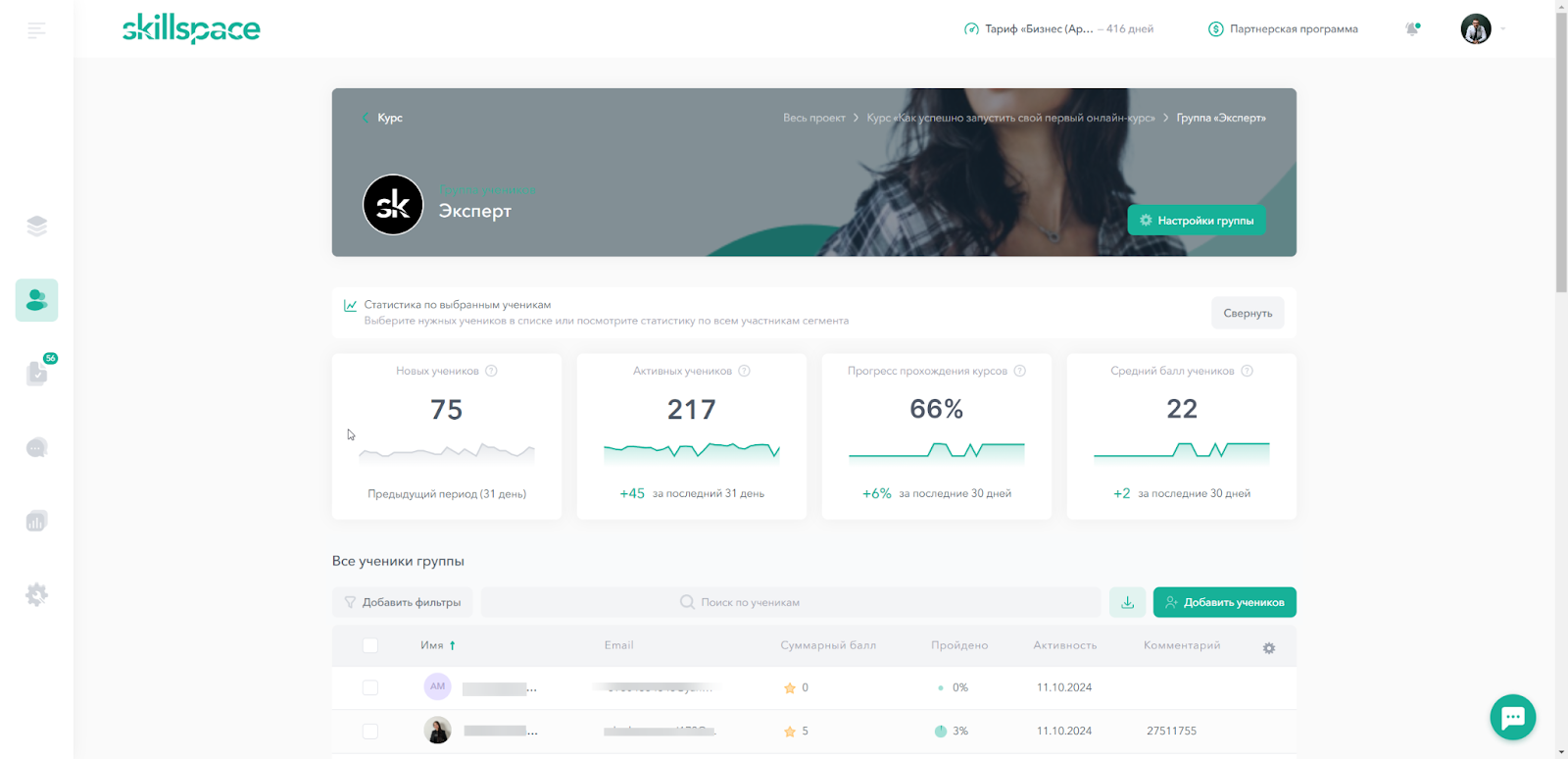The image size is (1568, 759).
Task: Select the students icon in sidebar
Action: pos(36,300)
